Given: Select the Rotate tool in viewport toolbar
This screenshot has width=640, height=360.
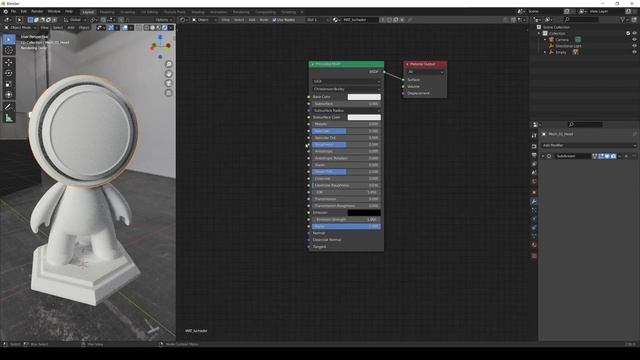Looking at the screenshot, I should click(9, 73).
